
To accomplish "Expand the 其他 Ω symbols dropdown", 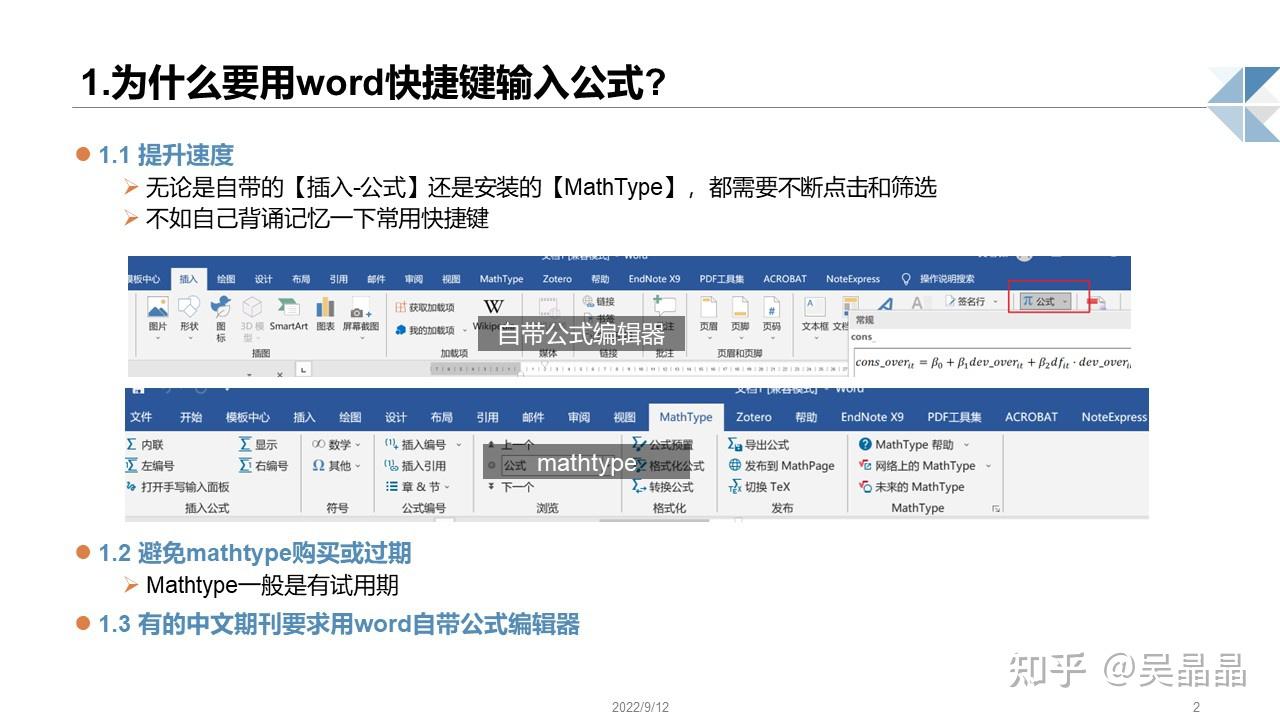I will (x=358, y=465).
